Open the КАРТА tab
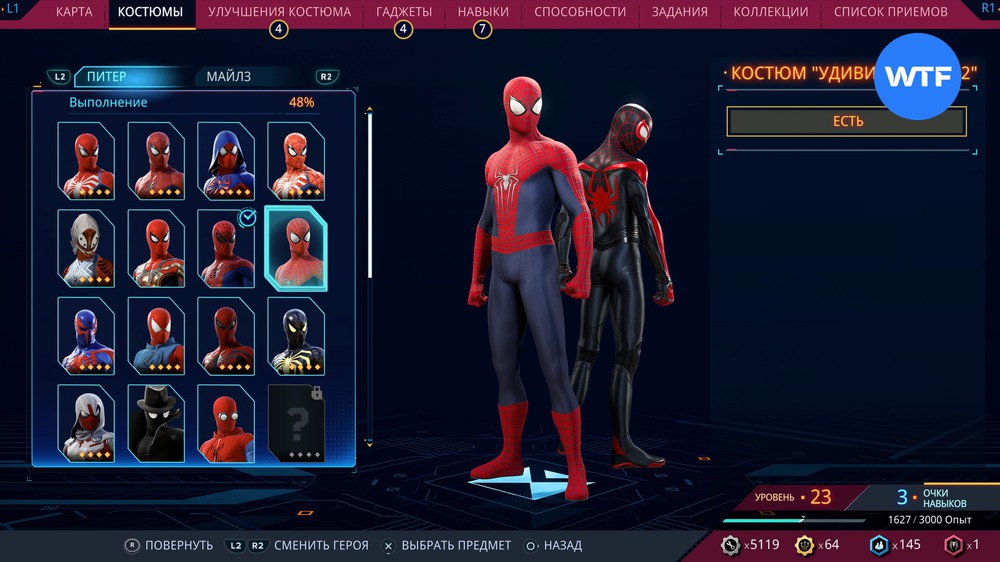The height and width of the screenshot is (562, 1000). click(x=74, y=12)
